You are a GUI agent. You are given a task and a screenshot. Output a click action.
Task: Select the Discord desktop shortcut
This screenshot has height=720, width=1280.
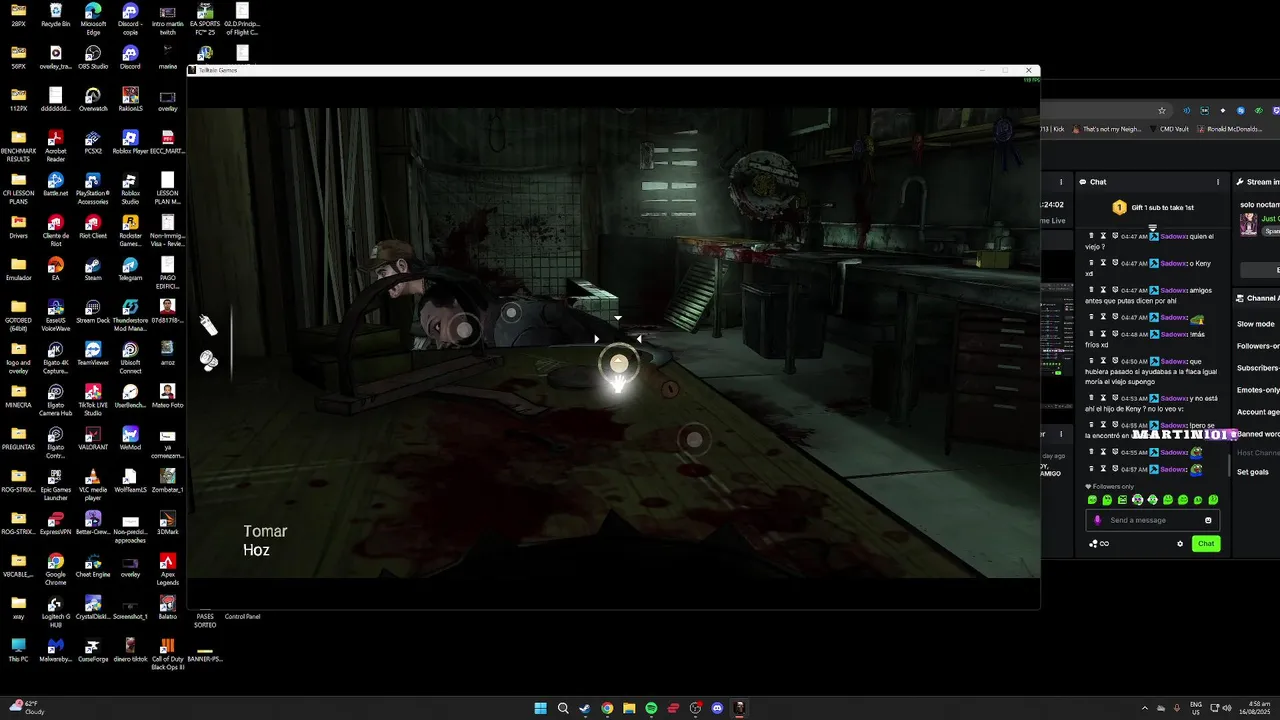click(130, 57)
